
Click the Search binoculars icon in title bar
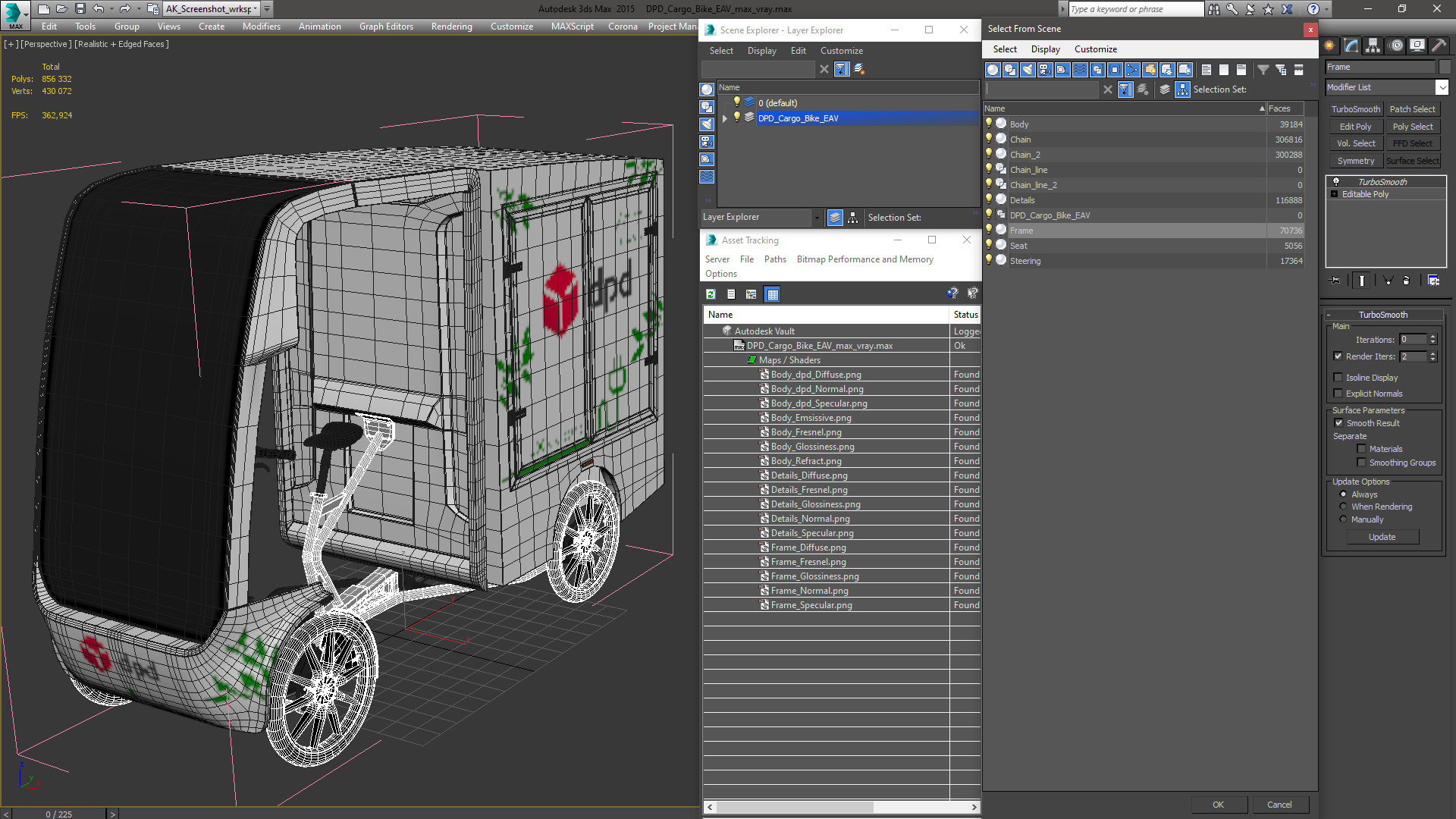(x=1214, y=9)
